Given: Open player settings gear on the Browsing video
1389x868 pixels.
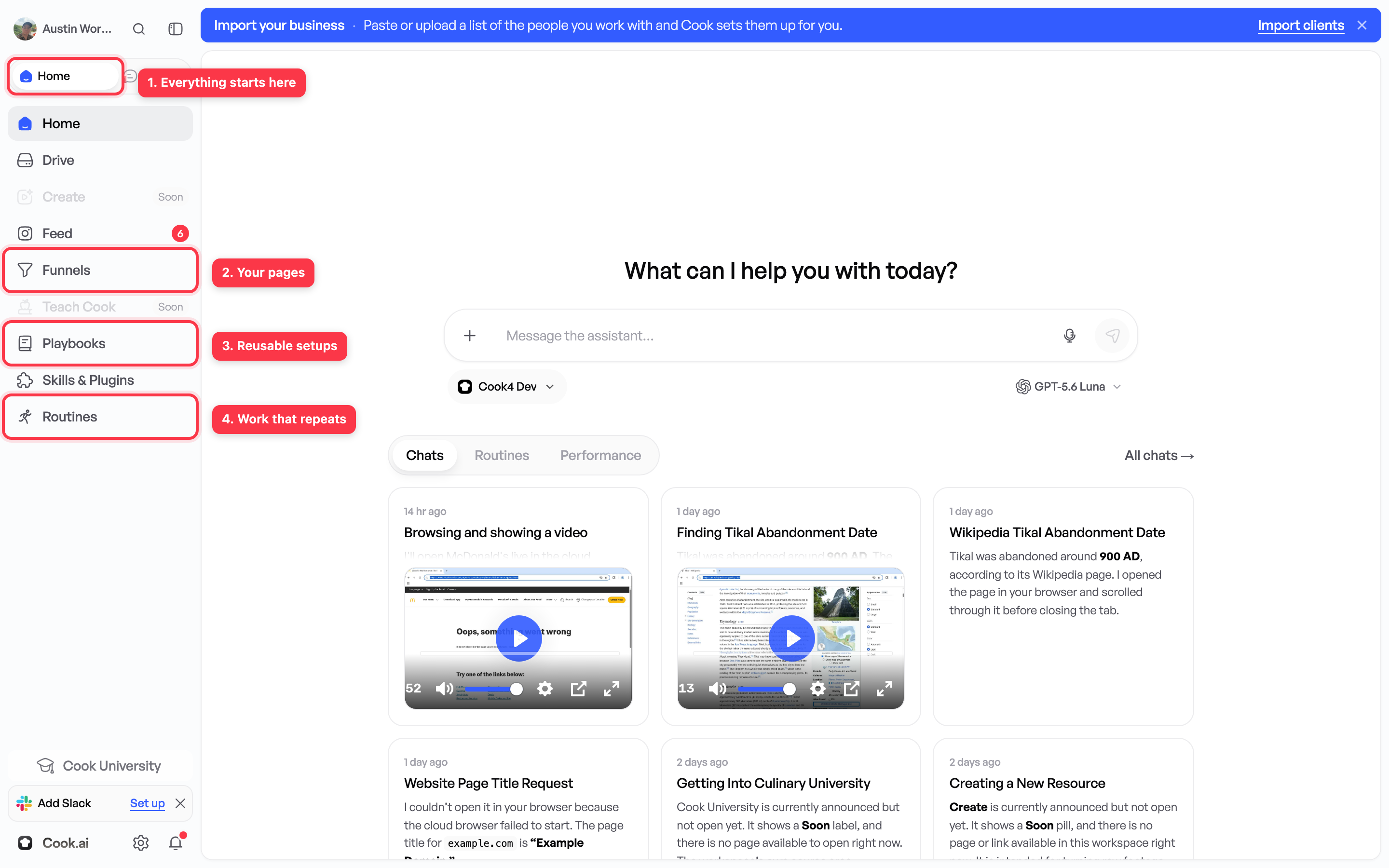Looking at the screenshot, I should coord(545,688).
